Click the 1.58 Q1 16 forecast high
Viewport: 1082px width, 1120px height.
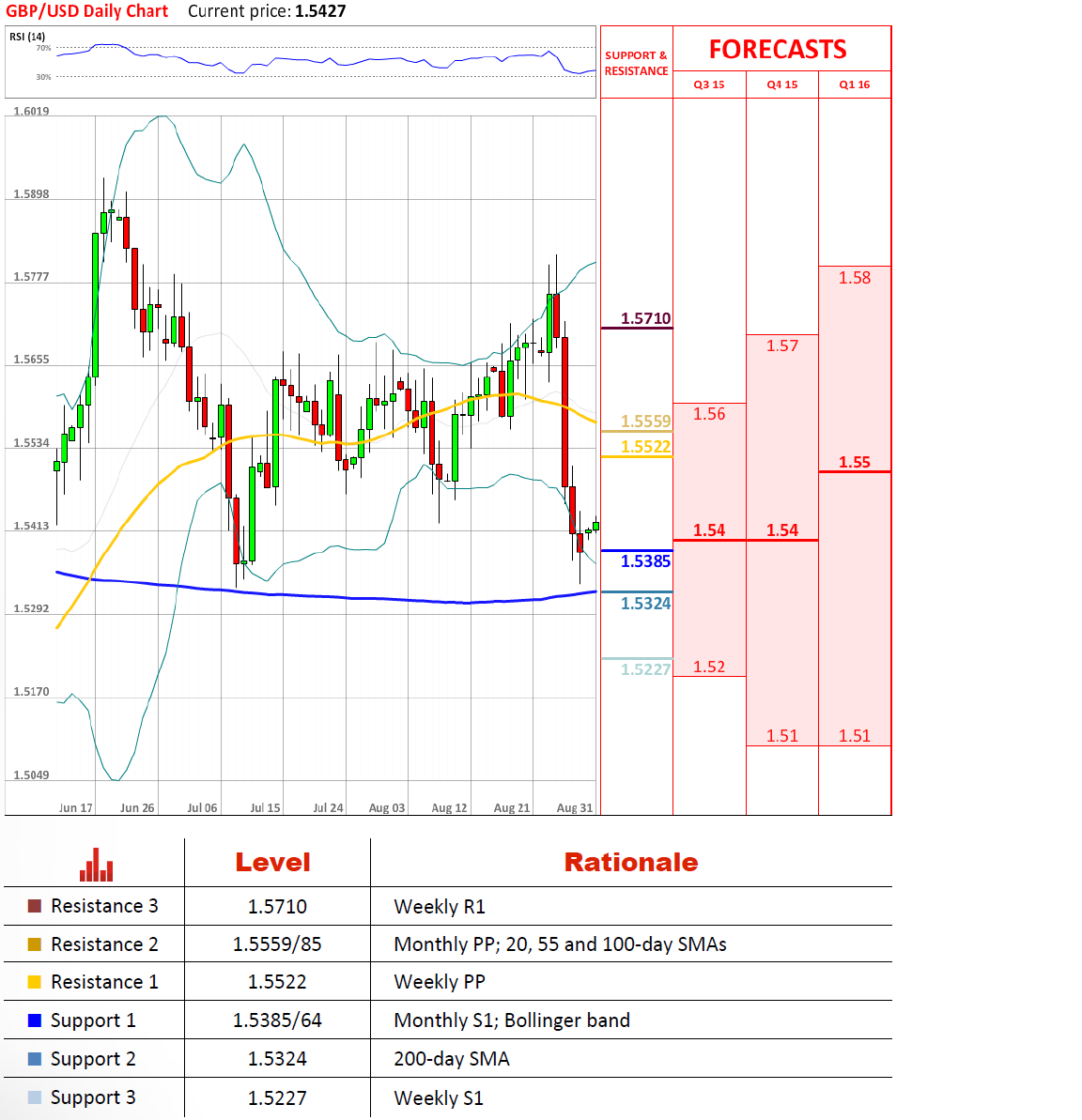tap(855, 278)
